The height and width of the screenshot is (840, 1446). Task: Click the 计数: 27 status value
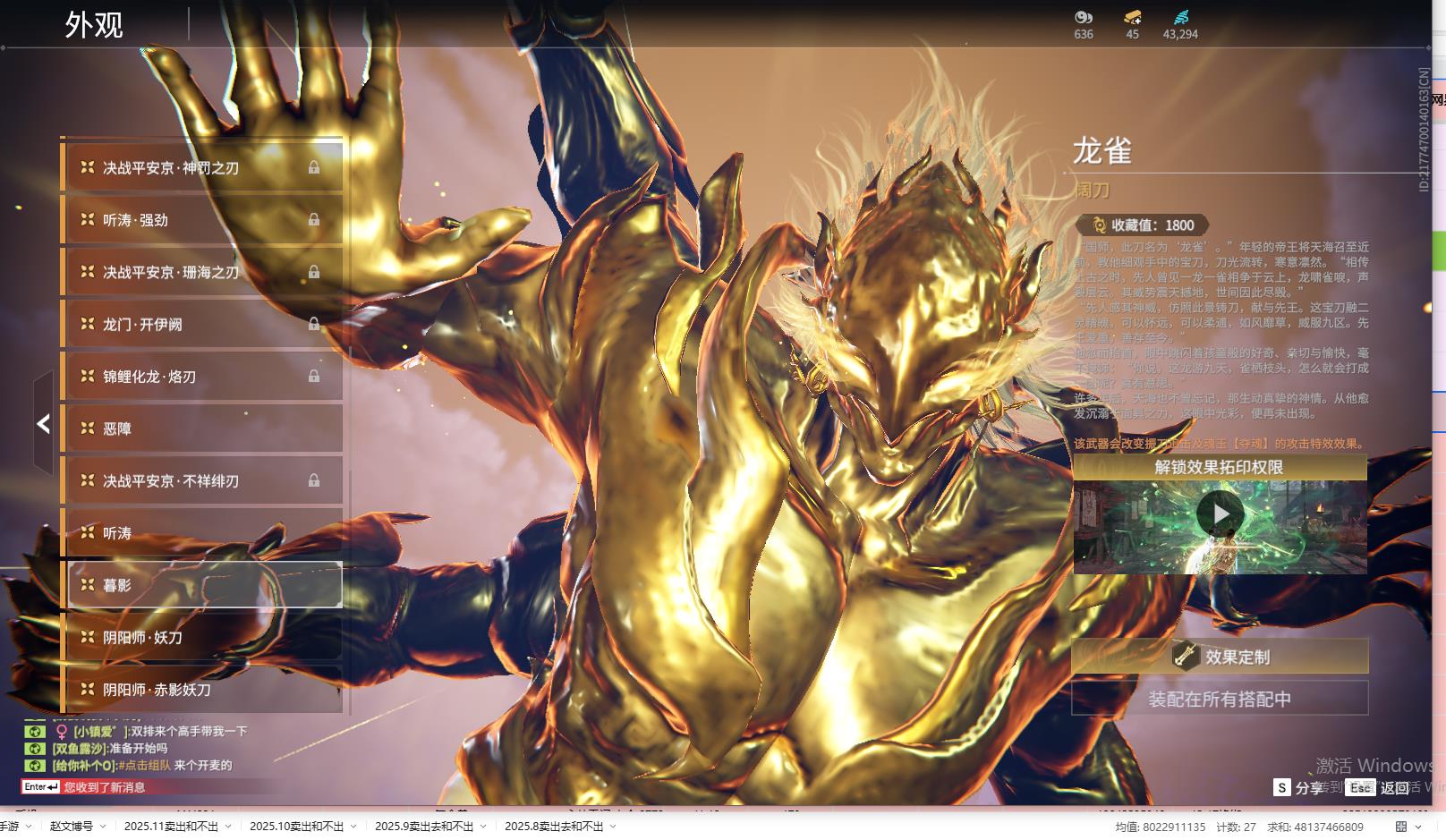[1236, 827]
